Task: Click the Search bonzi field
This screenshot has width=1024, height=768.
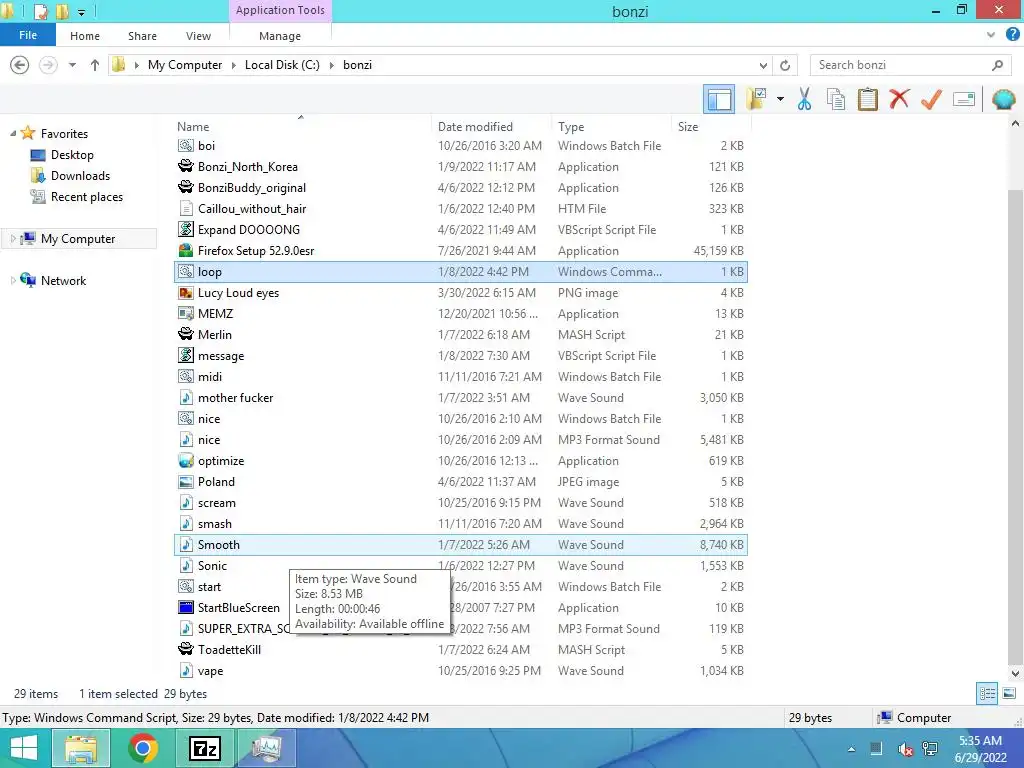Action: click(x=910, y=65)
